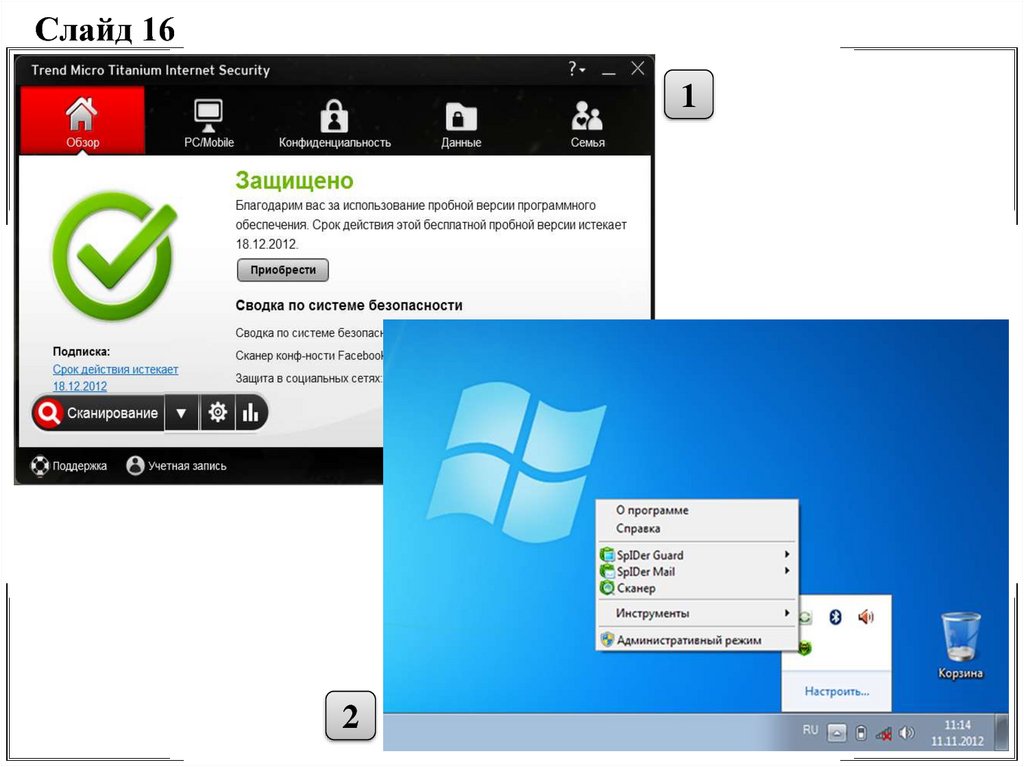Open the Корзина recycle bin icon
This screenshot has height=767, width=1024.
coord(960,647)
